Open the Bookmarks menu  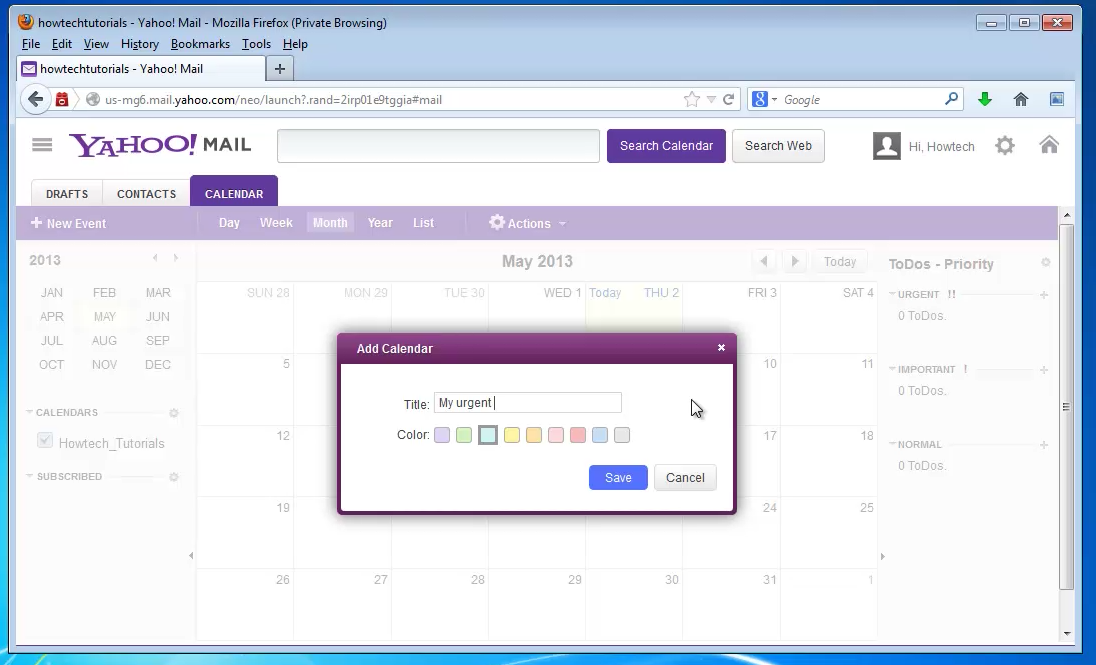pyautogui.click(x=200, y=44)
